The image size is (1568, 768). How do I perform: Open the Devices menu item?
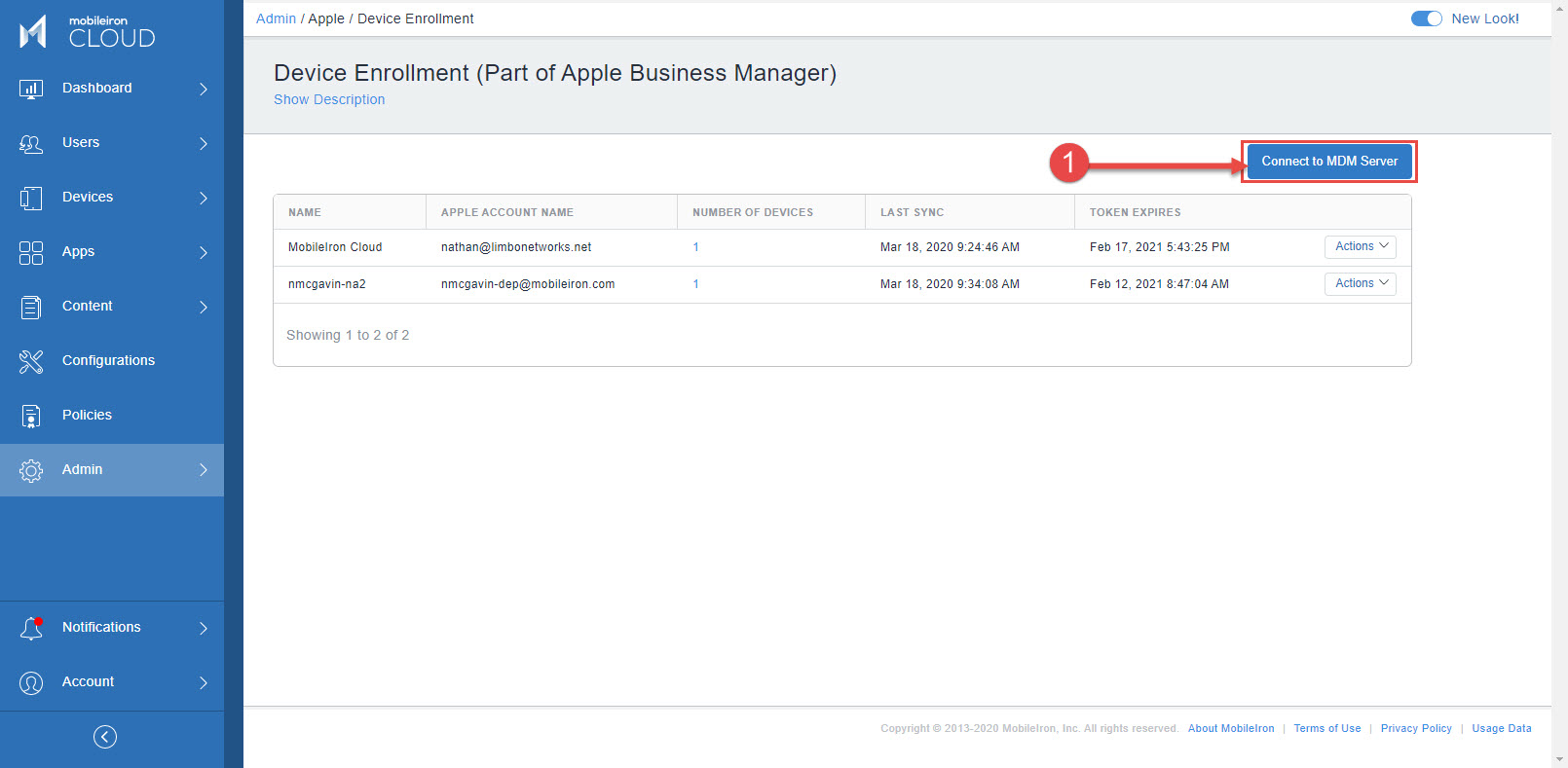coord(112,198)
